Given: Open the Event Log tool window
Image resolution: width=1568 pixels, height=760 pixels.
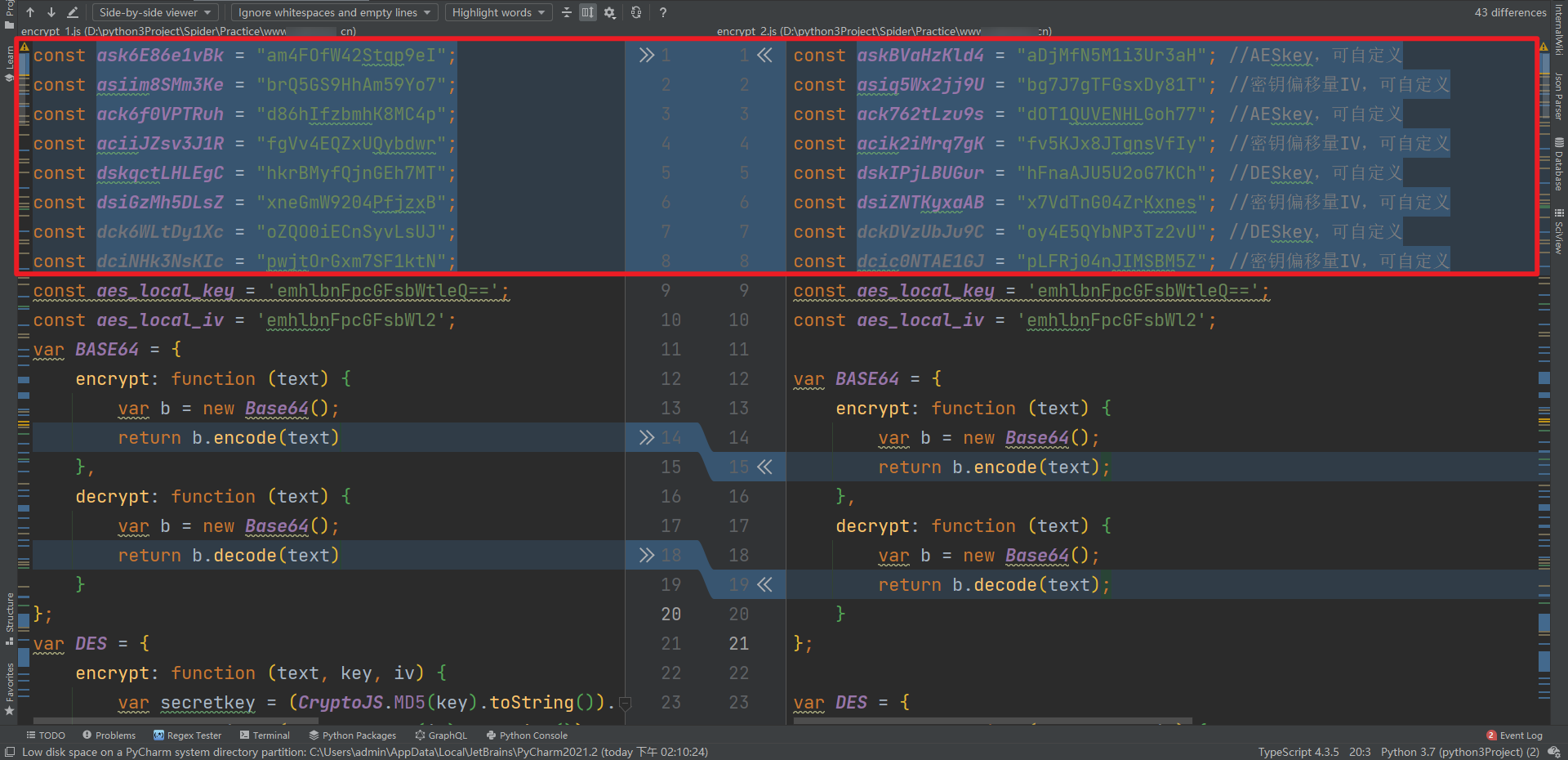Looking at the screenshot, I should pyautogui.click(x=1515, y=735).
